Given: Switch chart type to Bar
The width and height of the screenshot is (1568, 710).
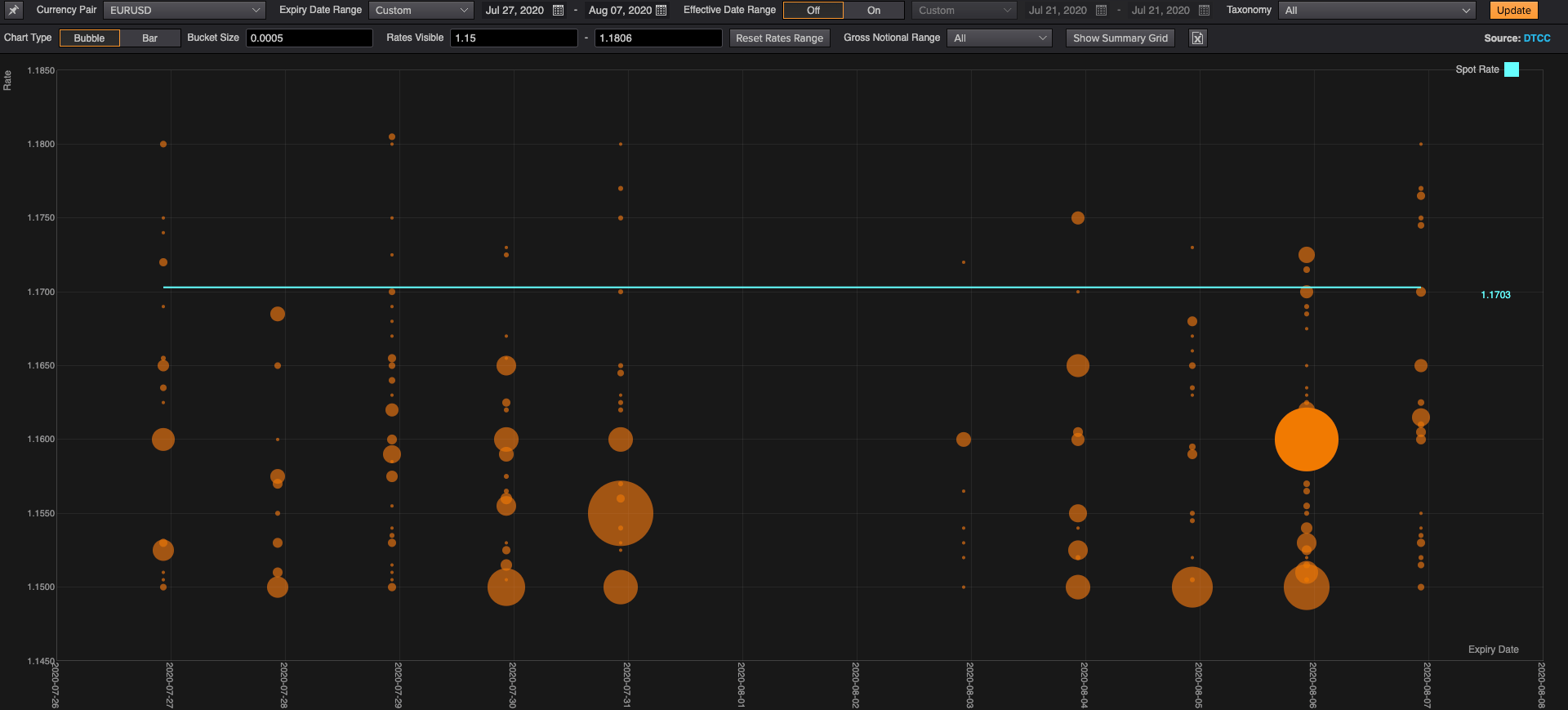Looking at the screenshot, I should [x=150, y=38].
